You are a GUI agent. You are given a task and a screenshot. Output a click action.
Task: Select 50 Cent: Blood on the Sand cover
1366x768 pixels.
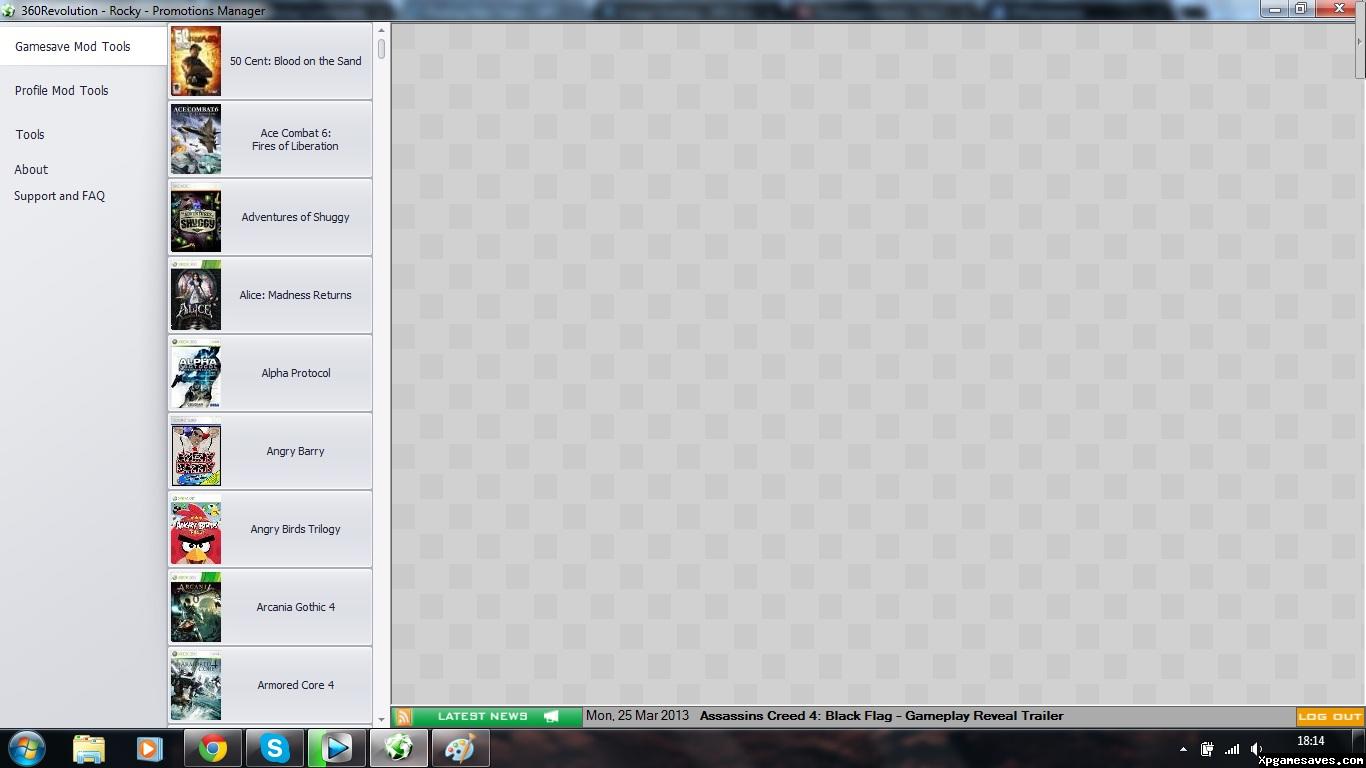tap(196, 61)
